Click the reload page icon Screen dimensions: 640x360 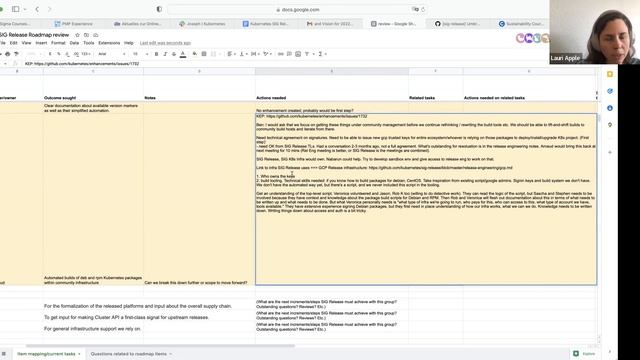[x=423, y=9]
